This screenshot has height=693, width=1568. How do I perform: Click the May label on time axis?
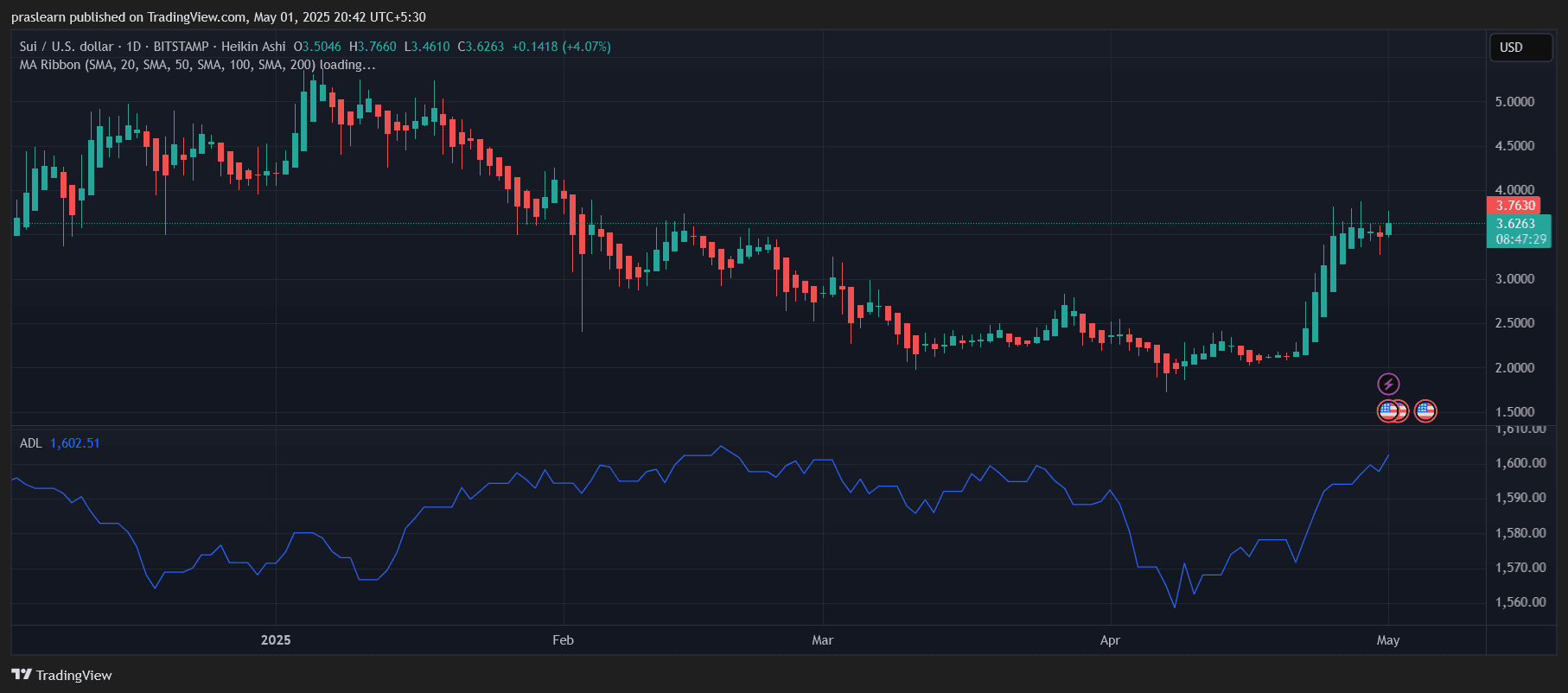[x=1387, y=640]
